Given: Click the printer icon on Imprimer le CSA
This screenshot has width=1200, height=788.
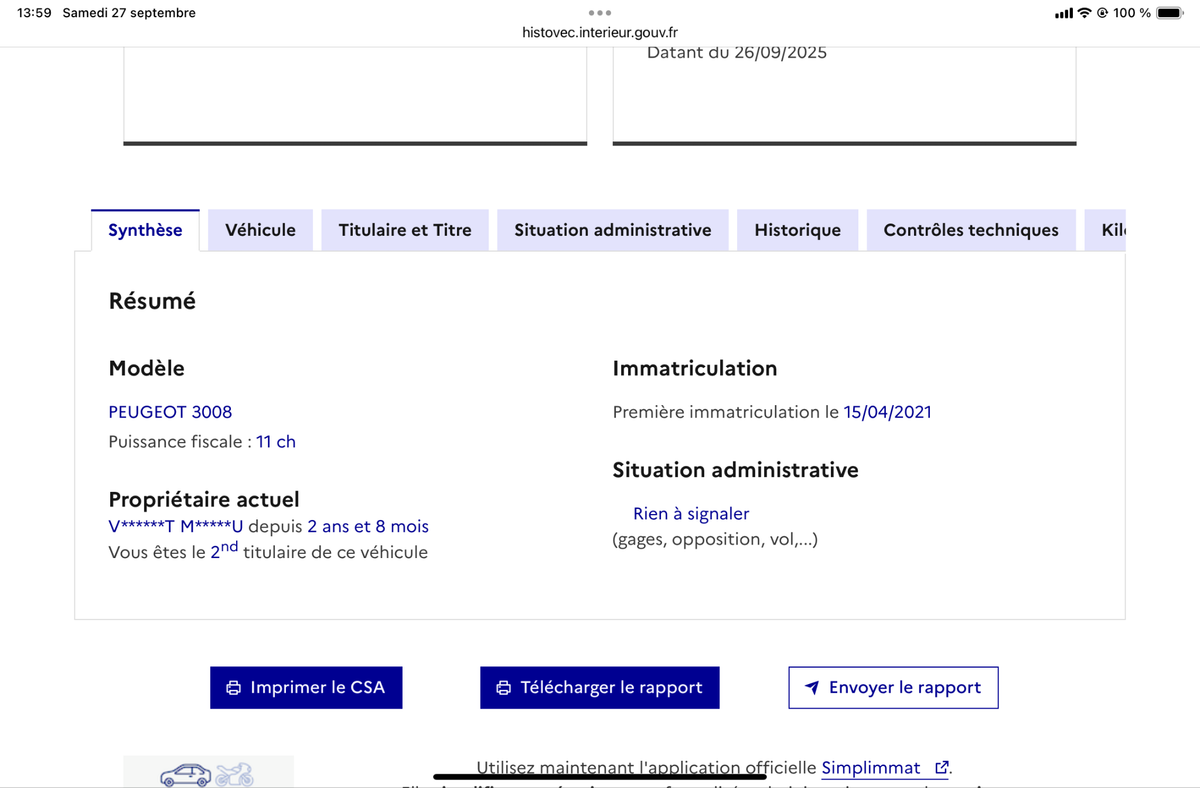Looking at the screenshot, I should pyautogui.click(x=234, y=688).
